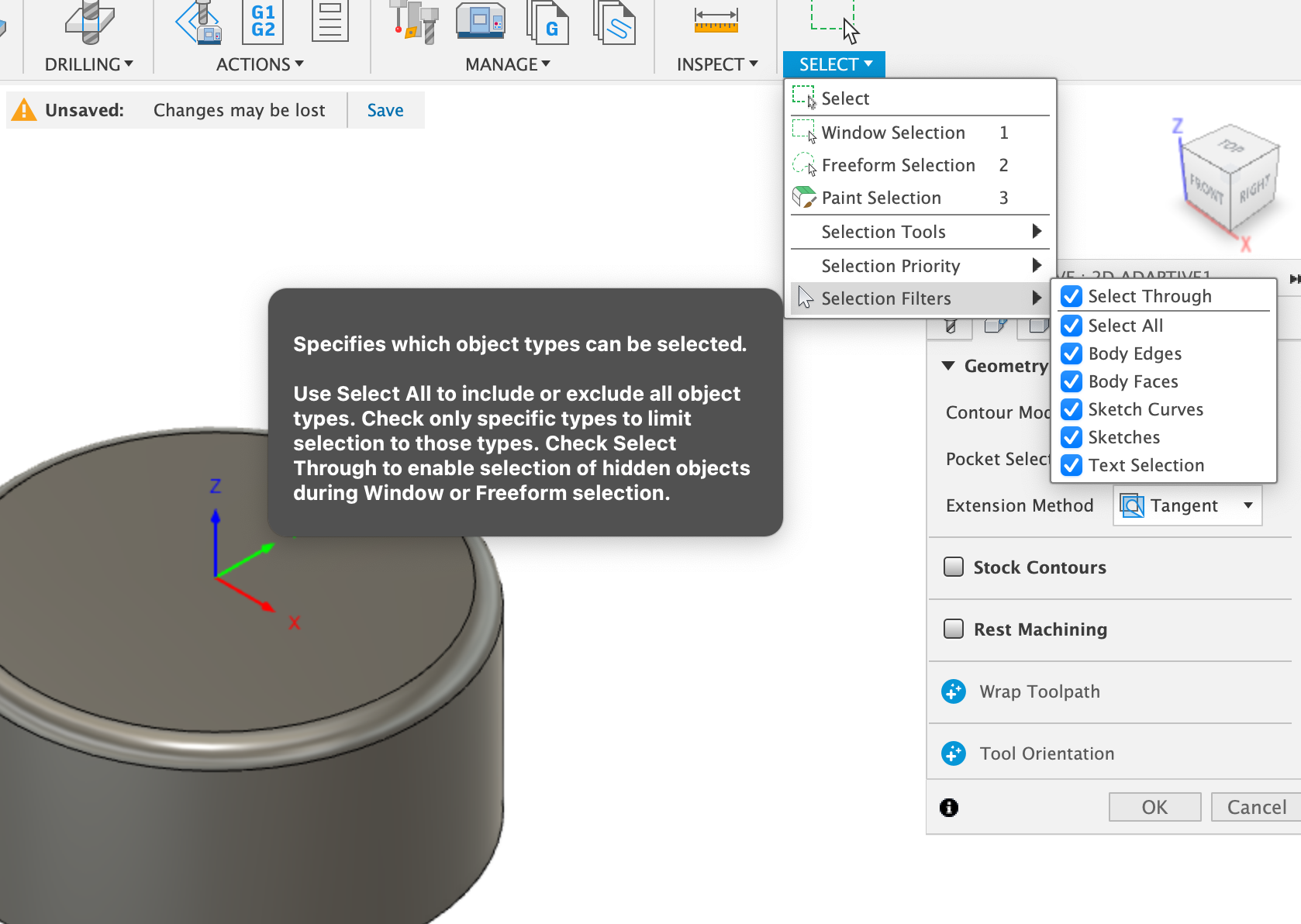Expand the Selection Tools submenu
The width and height of the screenshot is (1301, 924).
tap(883, 231)
